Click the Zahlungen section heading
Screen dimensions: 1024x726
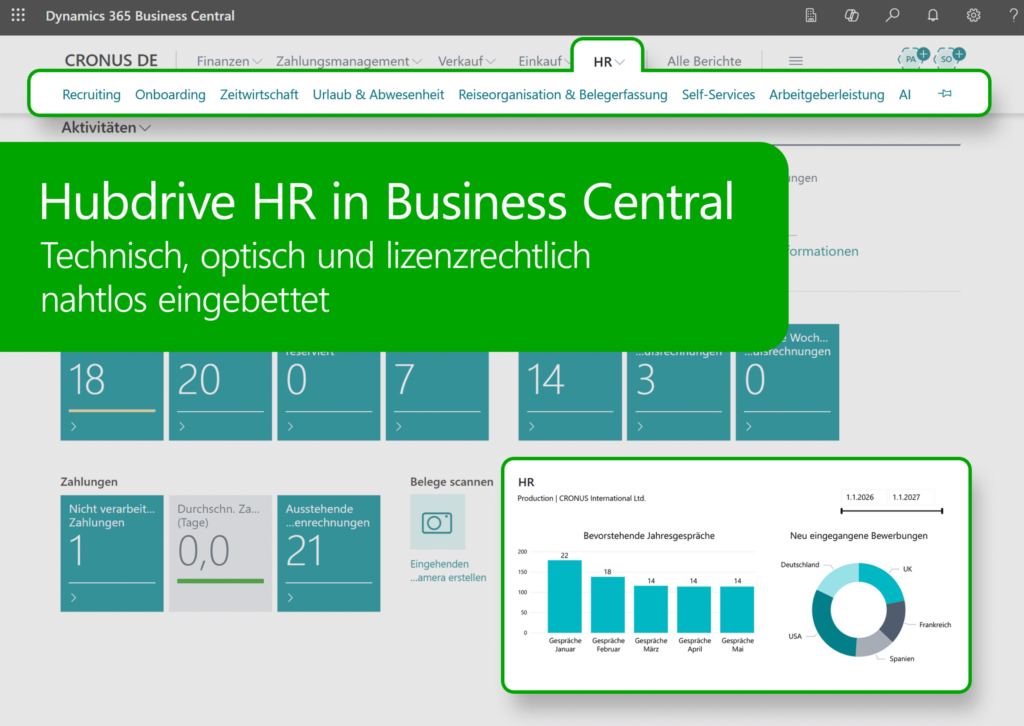89,481
